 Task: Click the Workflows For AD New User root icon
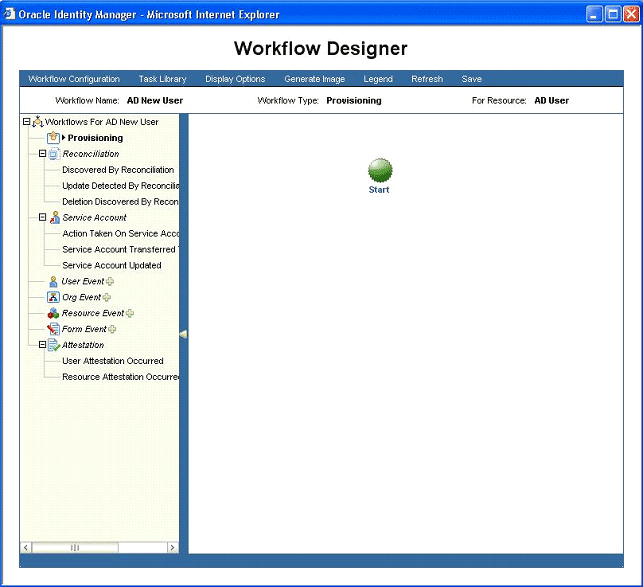click(x=38, y=122)
